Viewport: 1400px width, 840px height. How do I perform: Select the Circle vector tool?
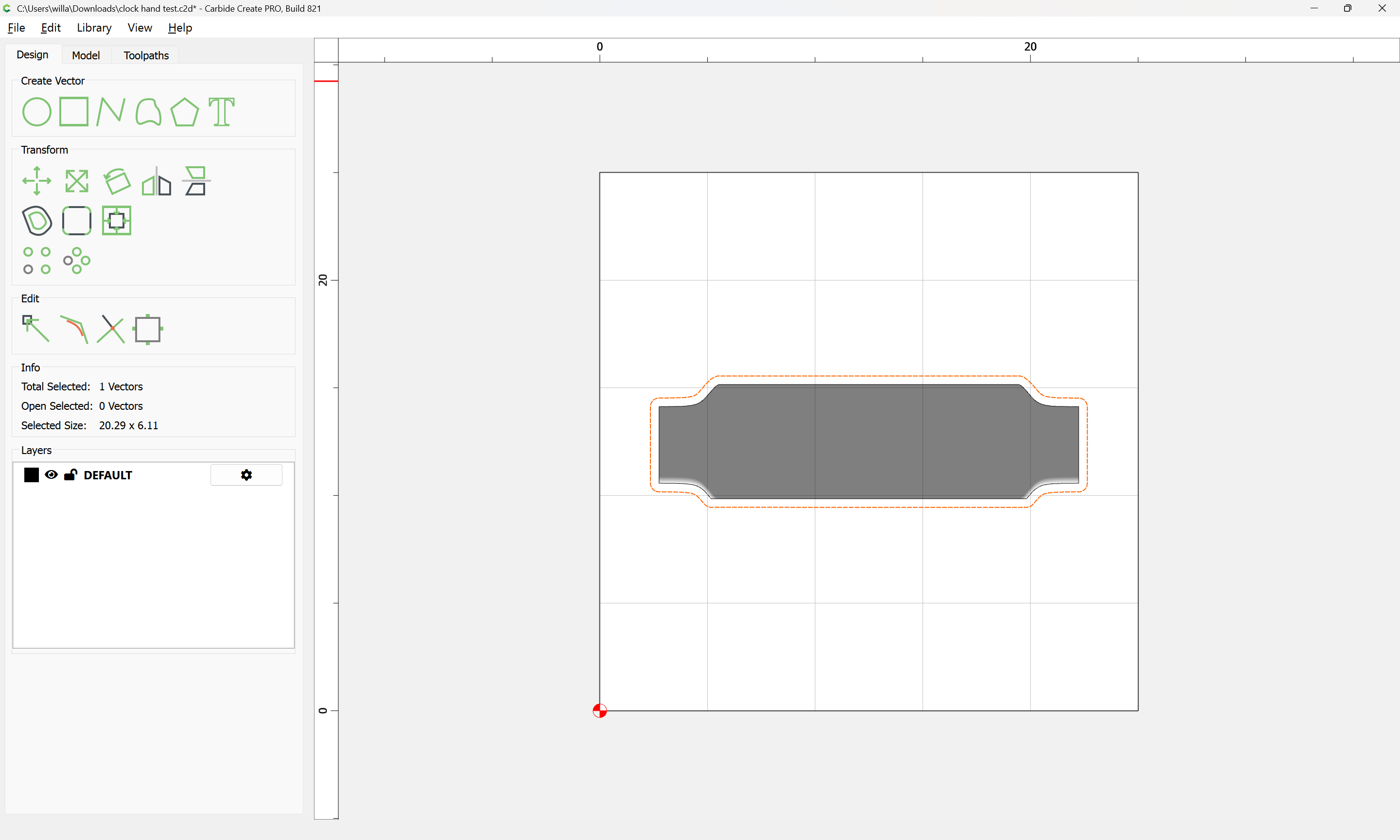[37, 111]
